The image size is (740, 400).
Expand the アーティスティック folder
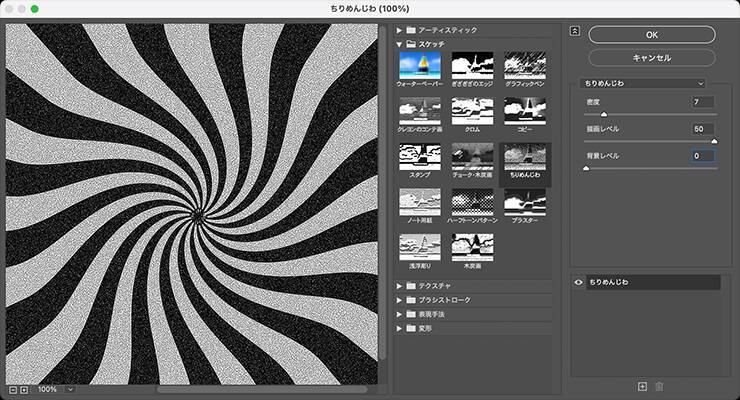click(x=400, y=30)
